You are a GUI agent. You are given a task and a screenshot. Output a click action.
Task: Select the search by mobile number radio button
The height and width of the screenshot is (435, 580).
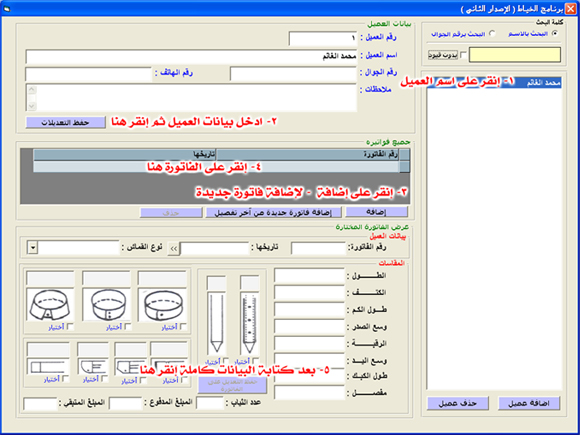[492, 34]
